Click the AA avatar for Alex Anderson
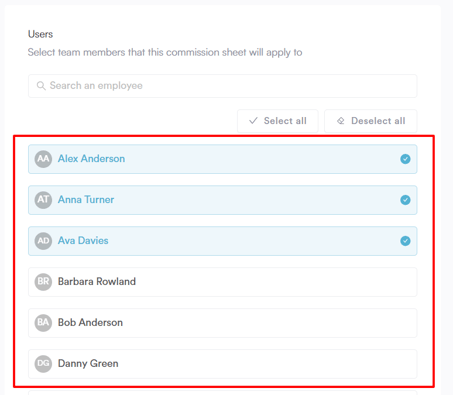 coord(43,159)
